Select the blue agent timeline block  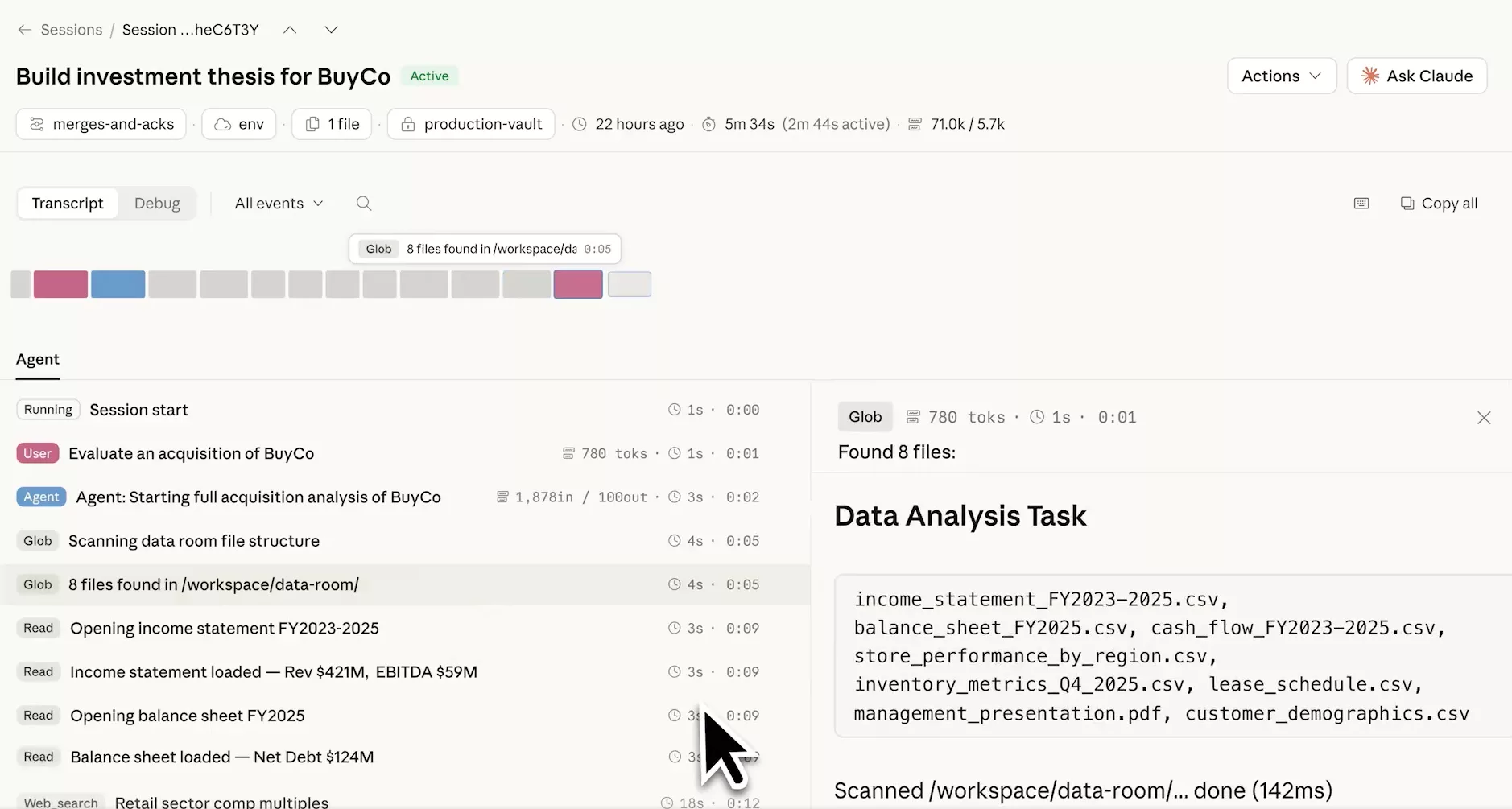point(118,284)
